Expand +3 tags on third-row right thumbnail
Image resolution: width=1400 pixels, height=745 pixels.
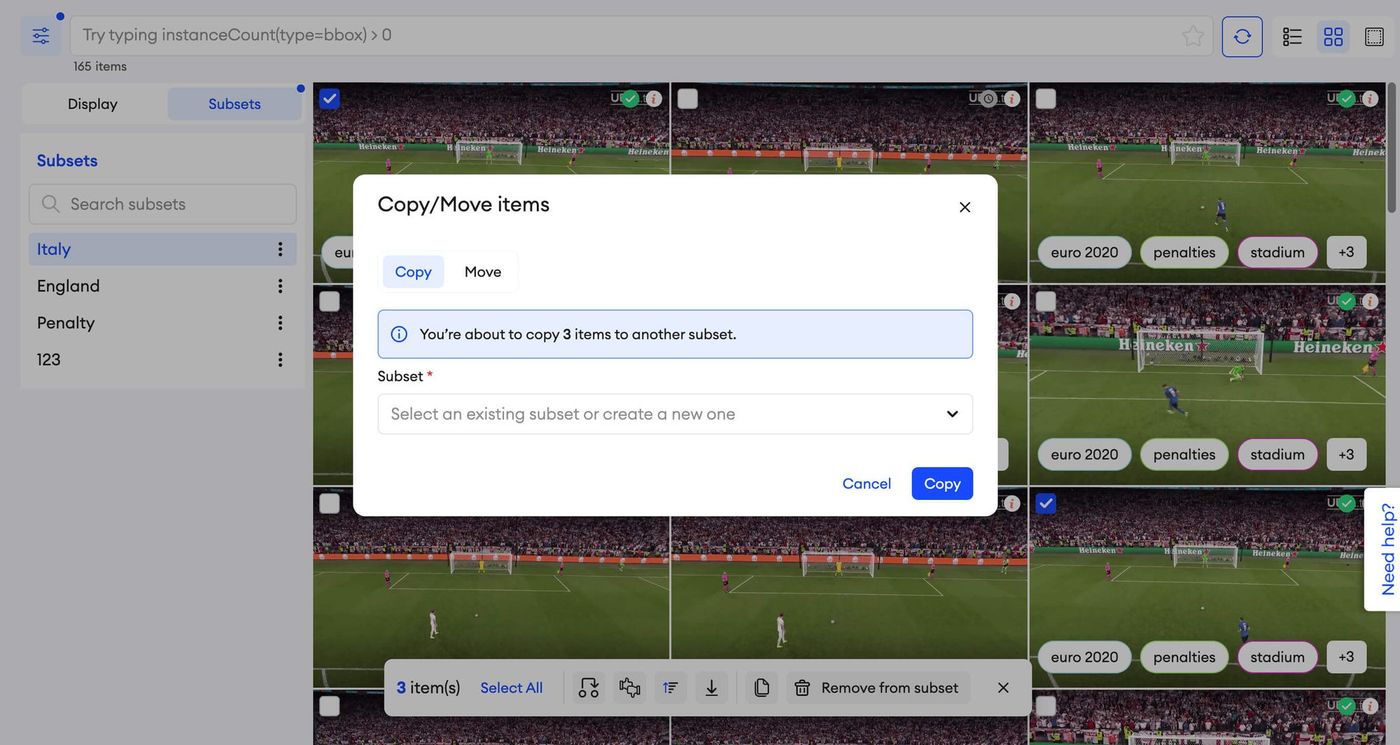[x=1346, y=657]
